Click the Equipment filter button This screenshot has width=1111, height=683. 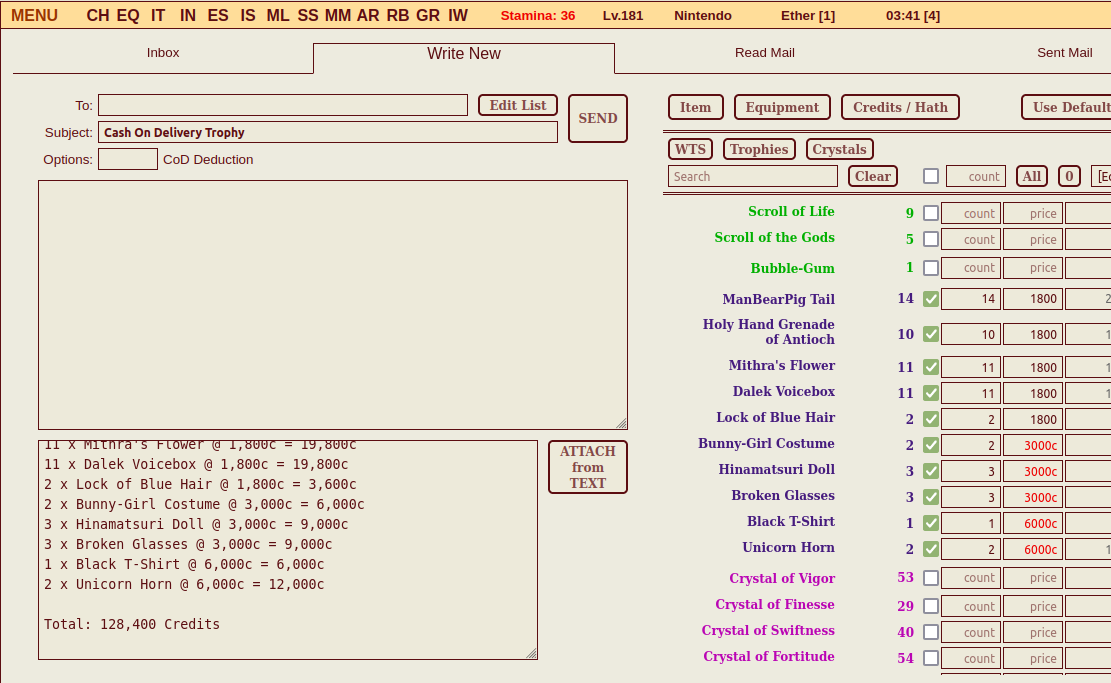point(782,107)
